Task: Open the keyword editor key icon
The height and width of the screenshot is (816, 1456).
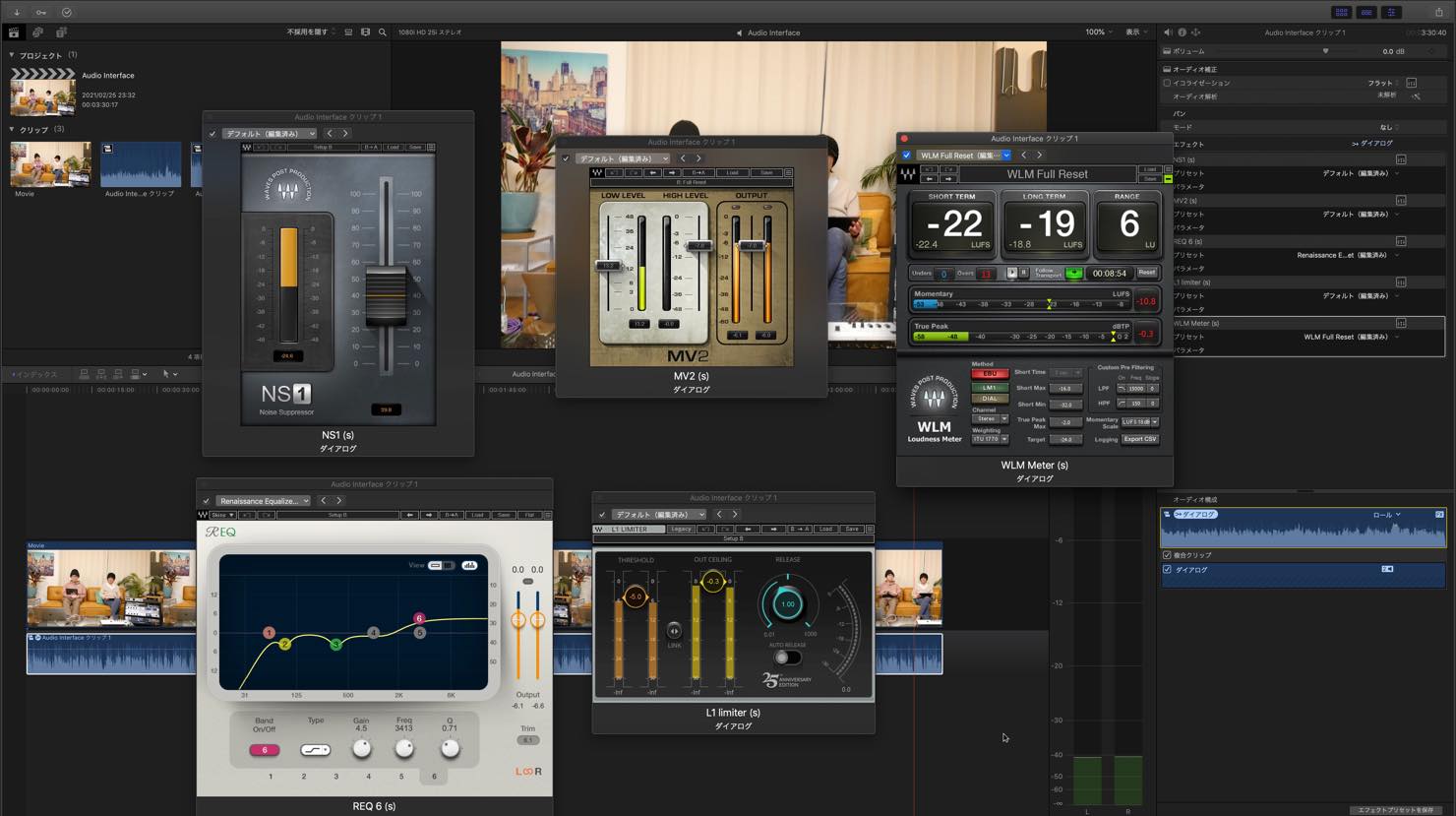Action: point(40,12)
